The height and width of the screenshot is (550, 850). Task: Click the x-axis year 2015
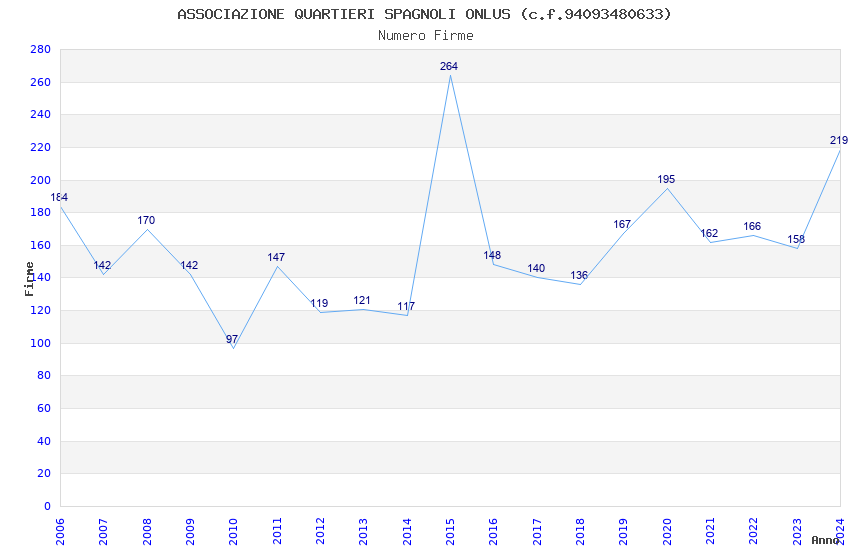point(450,532)
